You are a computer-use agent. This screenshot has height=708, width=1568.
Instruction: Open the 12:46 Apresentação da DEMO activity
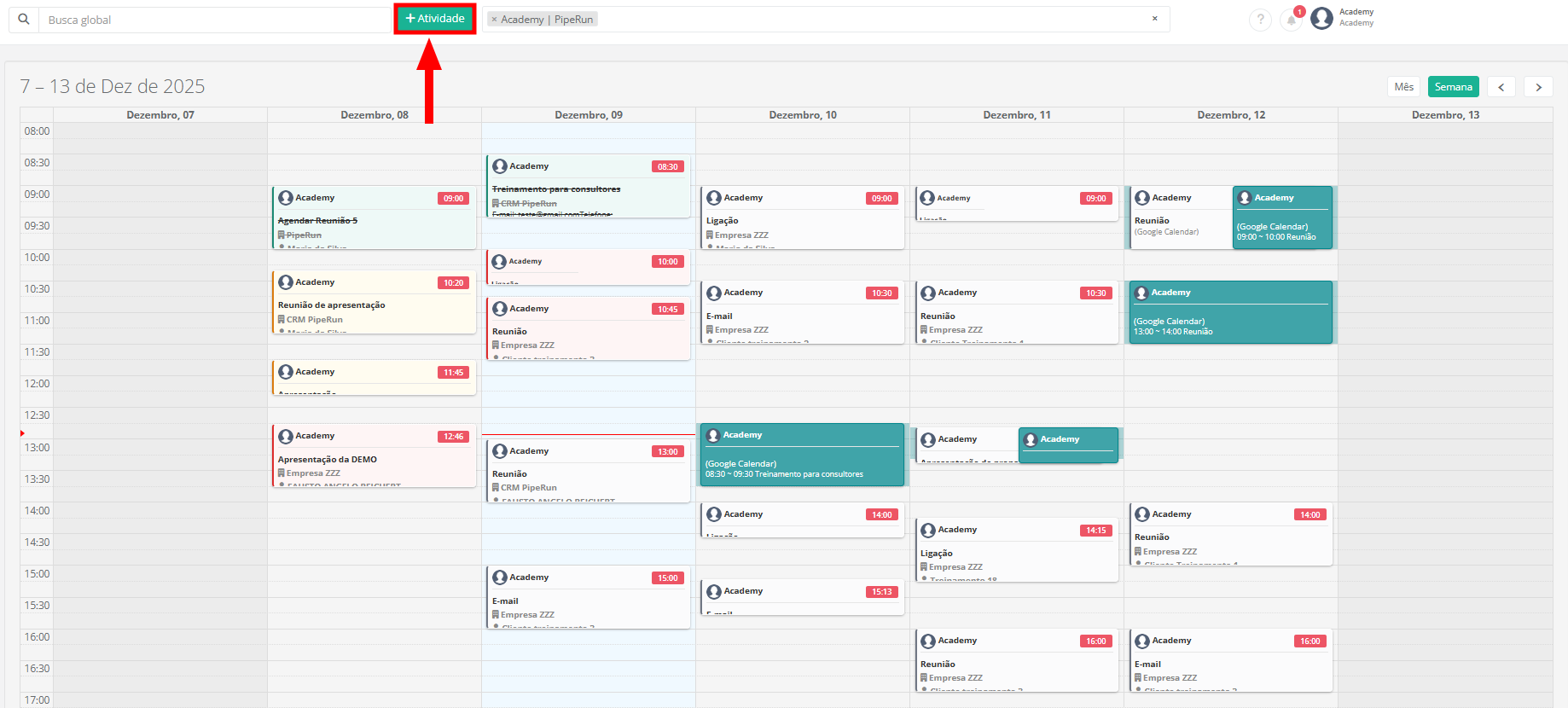(x=374, y=459)
